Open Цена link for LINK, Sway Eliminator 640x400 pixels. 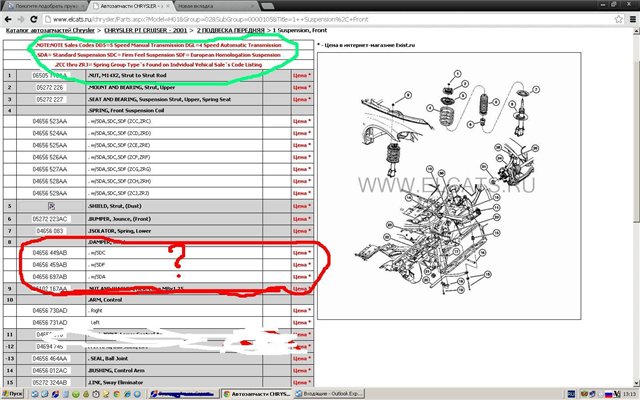(302, 382)
